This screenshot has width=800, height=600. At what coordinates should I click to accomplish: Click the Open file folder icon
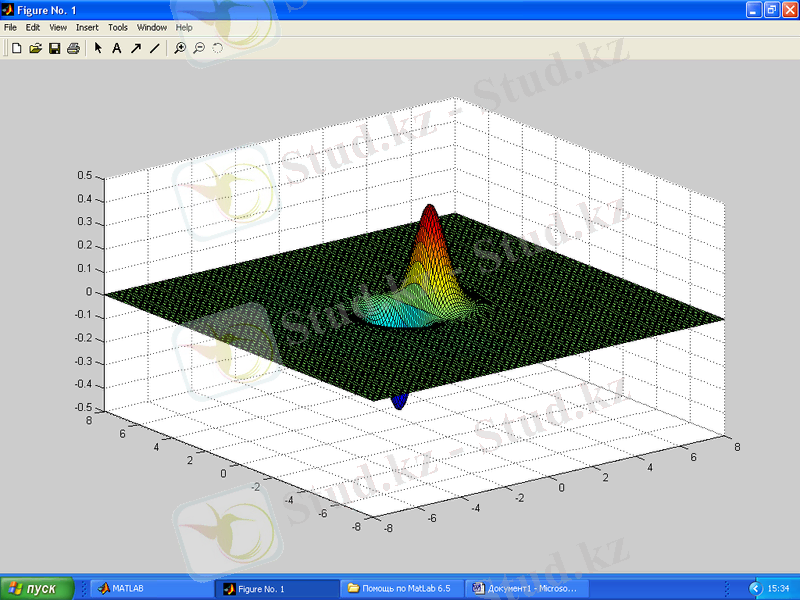(35, 47)
